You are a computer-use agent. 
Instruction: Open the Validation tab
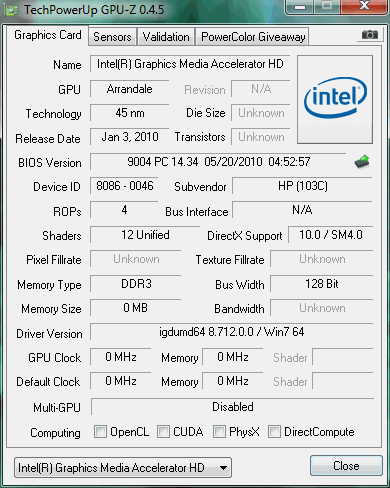pos(166,37)
